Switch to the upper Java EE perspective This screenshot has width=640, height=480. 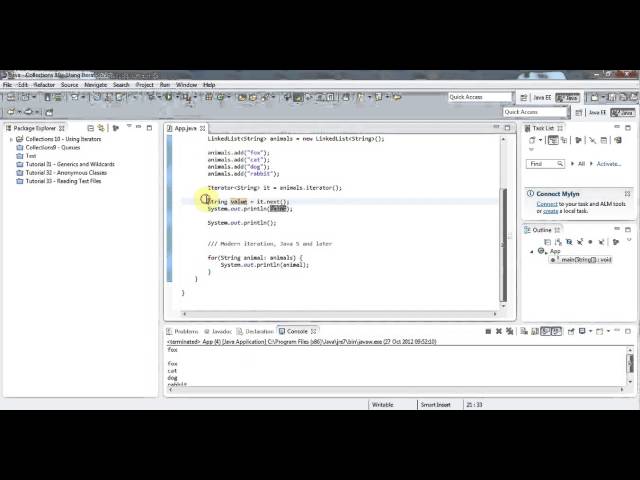click(x=542, y=98)
